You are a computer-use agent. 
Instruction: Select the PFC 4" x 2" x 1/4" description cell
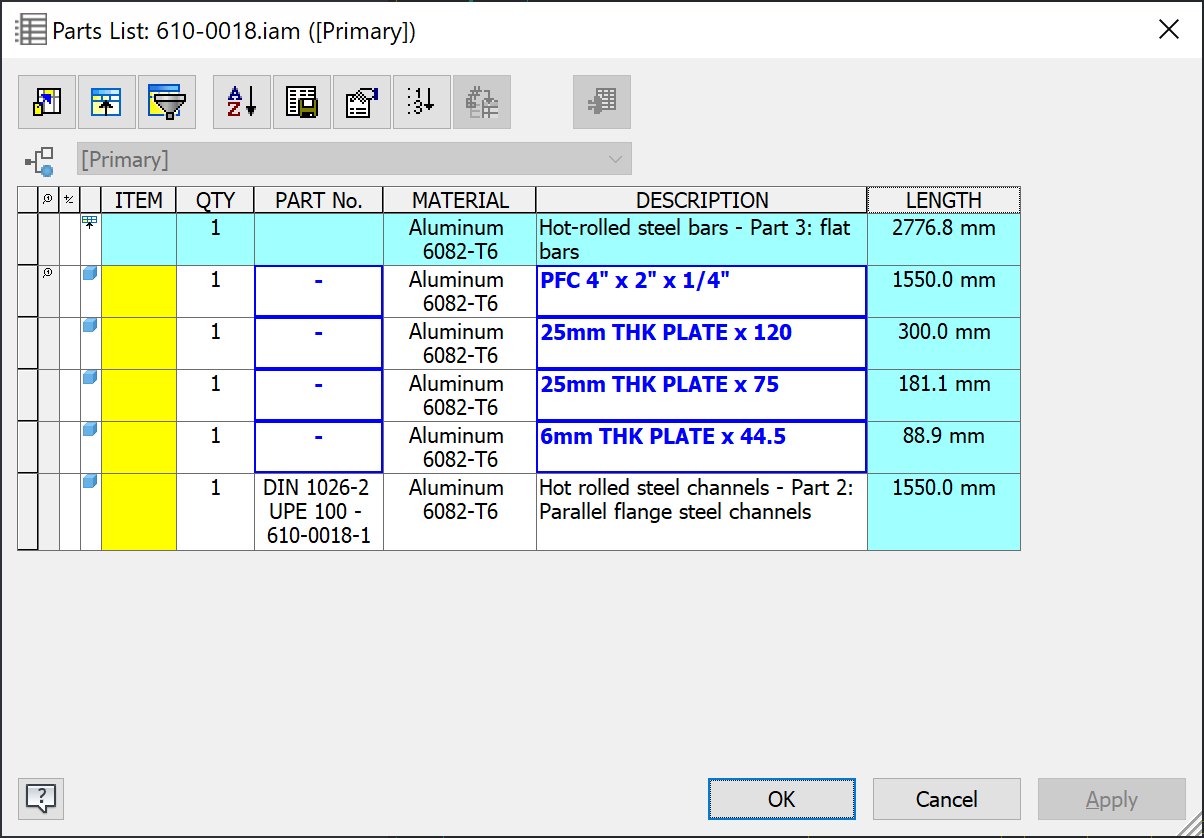pyautogui.click(x=700, y=290)
